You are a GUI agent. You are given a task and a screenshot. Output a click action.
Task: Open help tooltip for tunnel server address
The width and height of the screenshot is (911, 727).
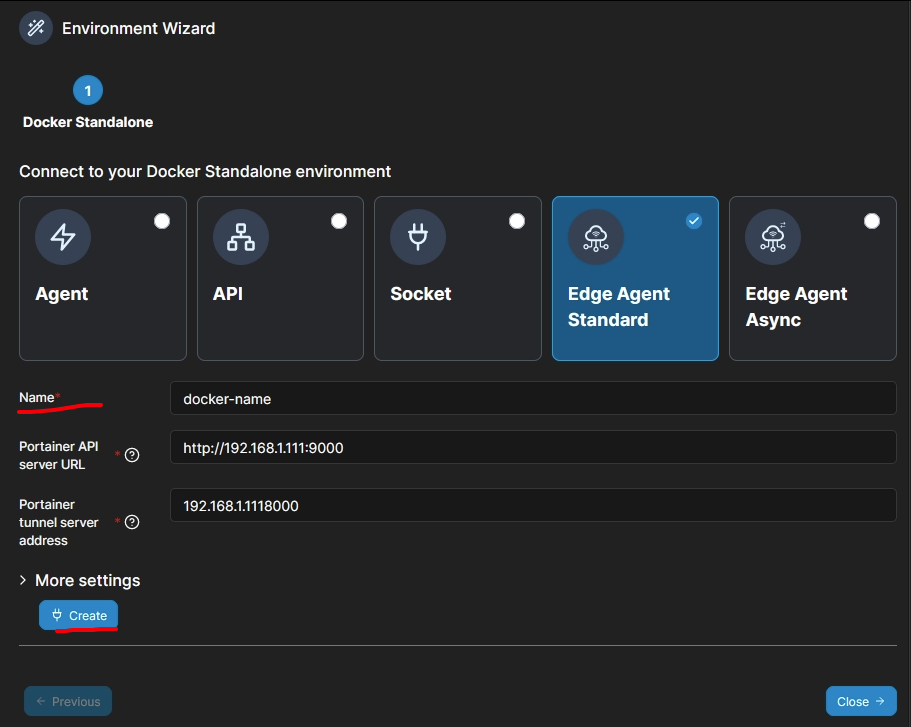pyautogui.click(x=132, y=522)
